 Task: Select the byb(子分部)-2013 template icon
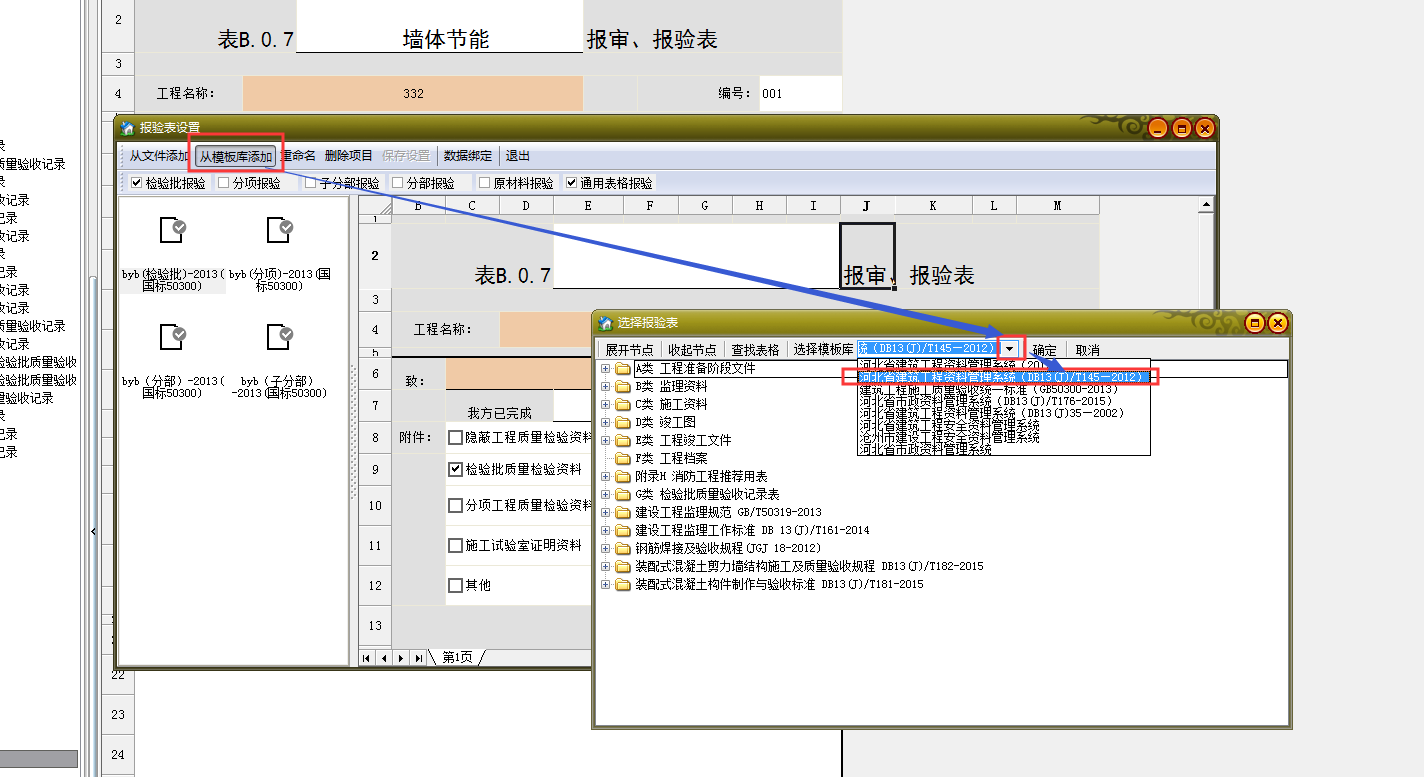coord(280,337)
